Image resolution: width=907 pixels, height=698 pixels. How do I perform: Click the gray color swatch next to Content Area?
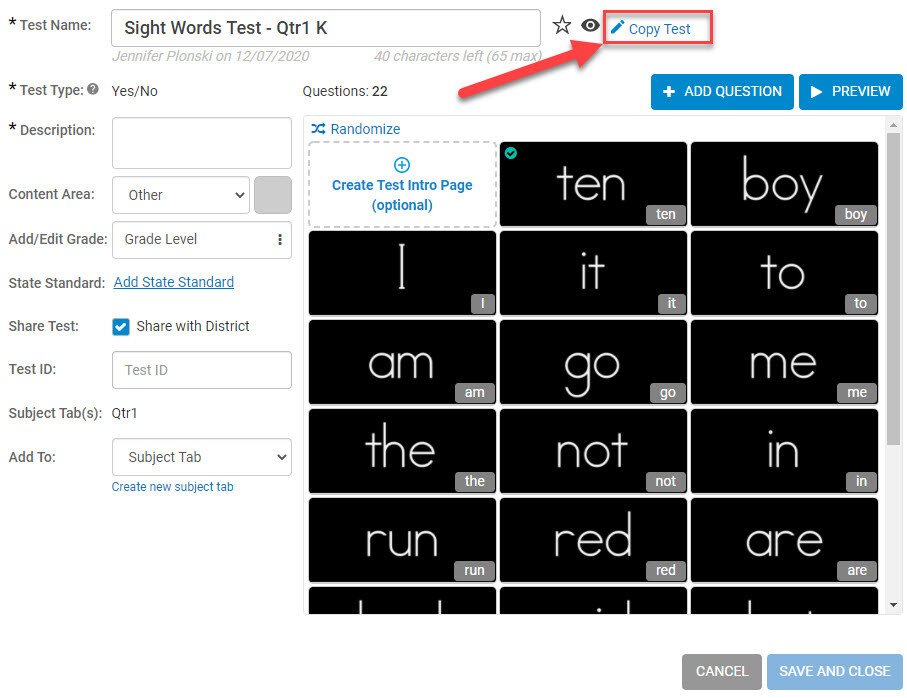coord(273,195)
